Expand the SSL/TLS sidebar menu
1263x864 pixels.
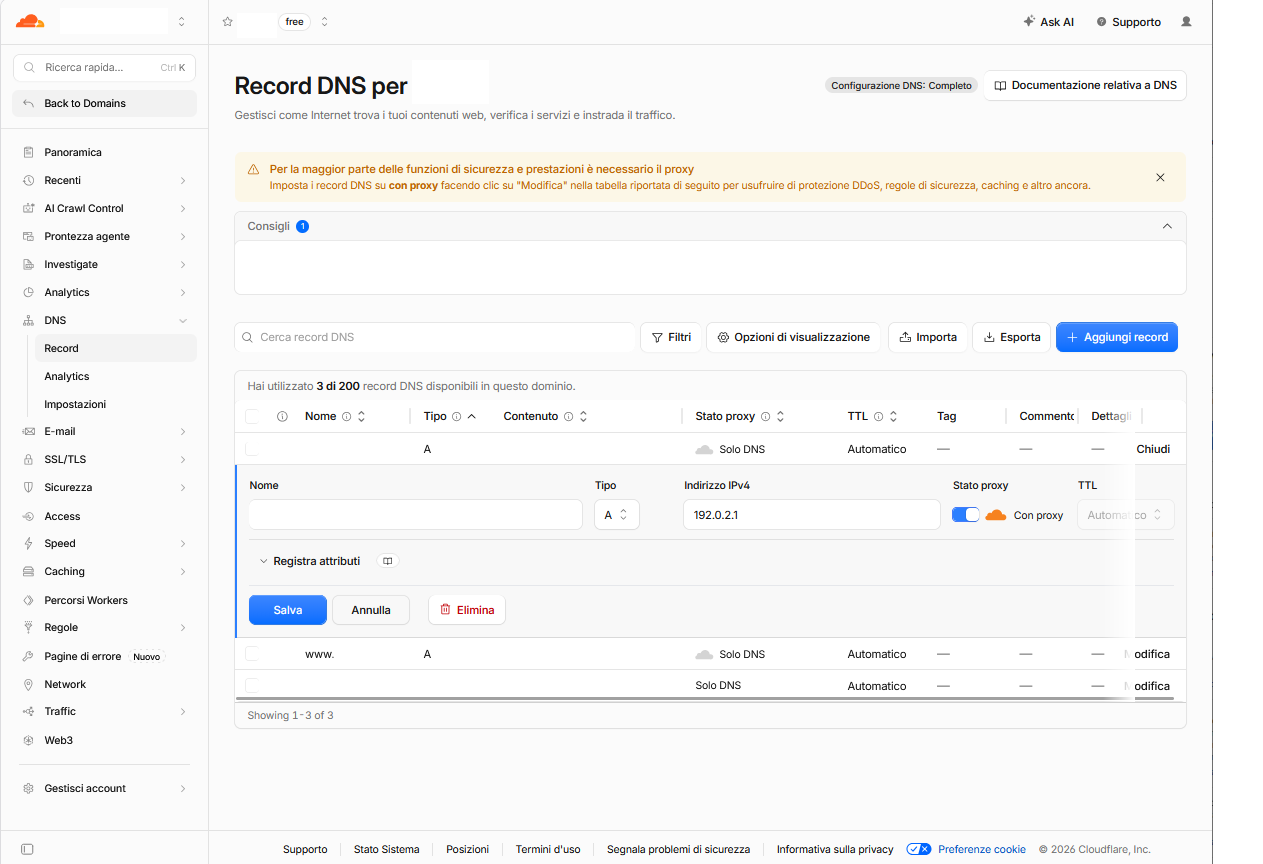point(183,459)
